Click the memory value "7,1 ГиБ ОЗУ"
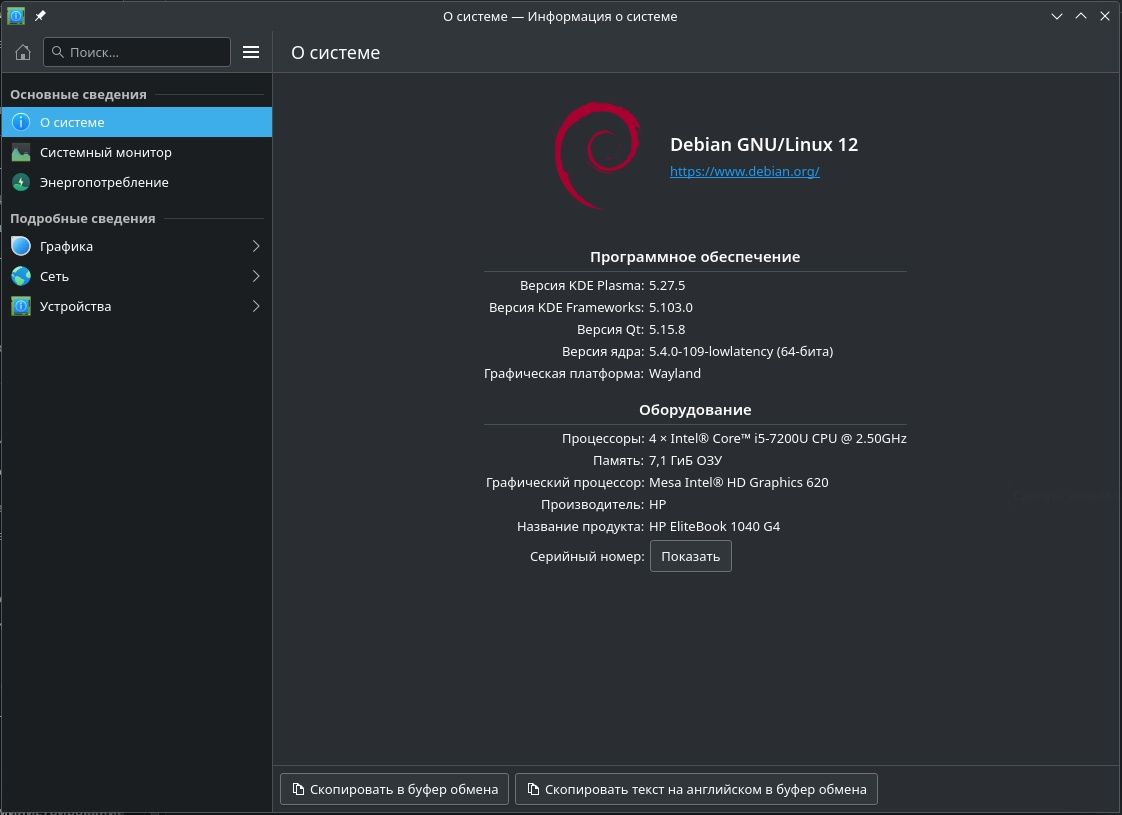 click(686, 461)
